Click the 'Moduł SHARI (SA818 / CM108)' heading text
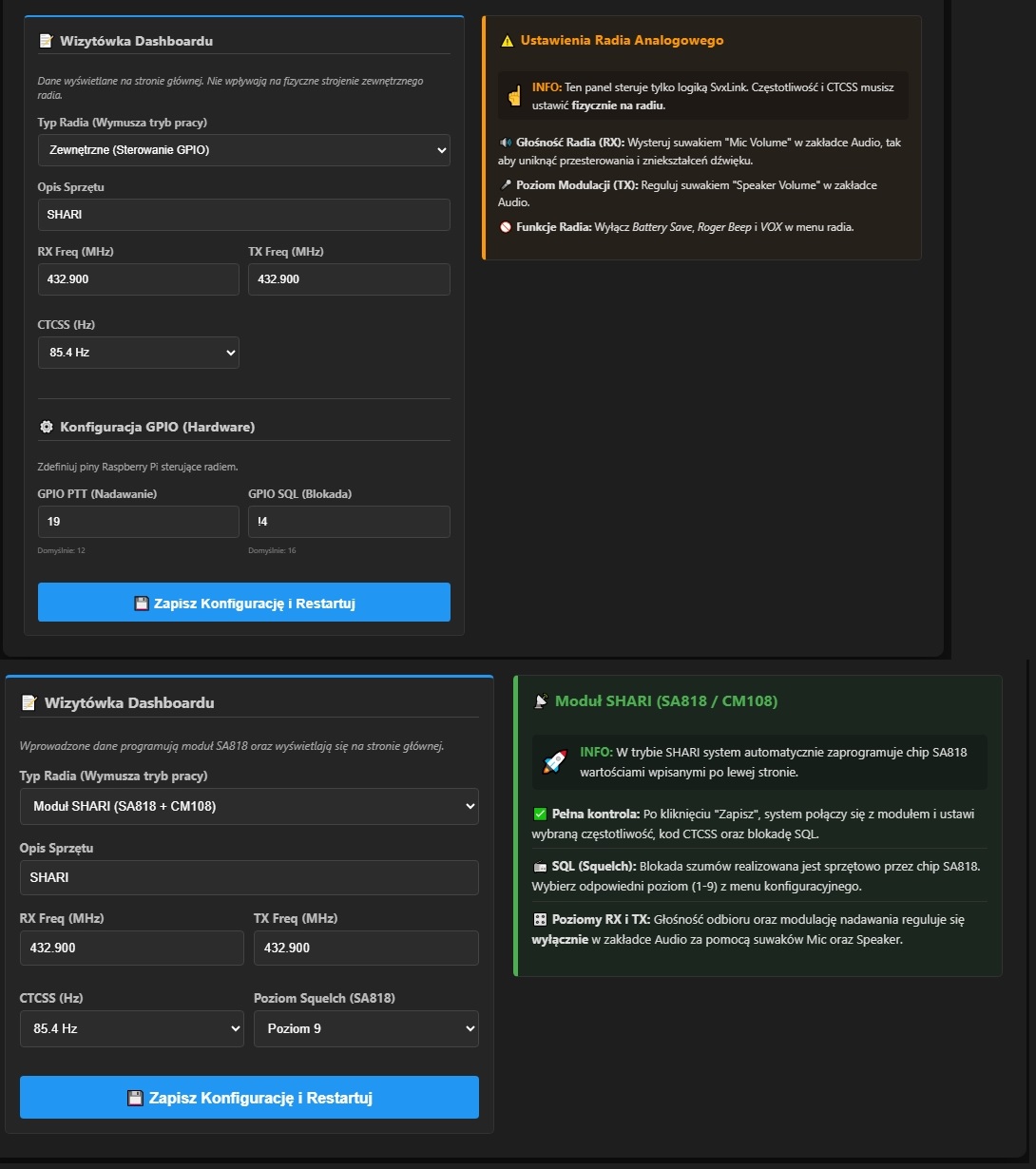Image resolution: width=1036 pixels, height=1169 pixels. click(x=666, y=701)
